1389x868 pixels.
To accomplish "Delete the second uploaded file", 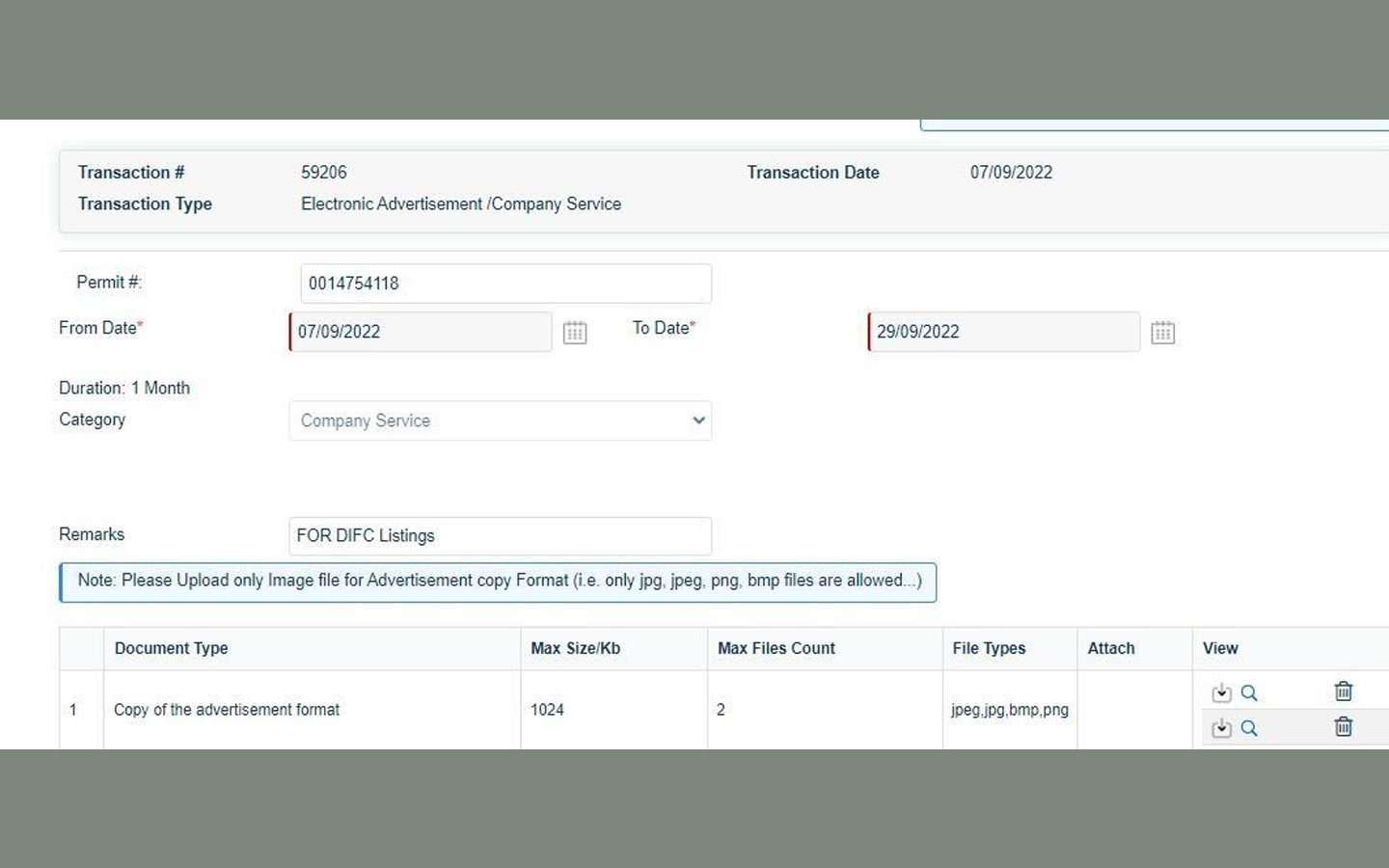I will click(x=1344, y=727).
